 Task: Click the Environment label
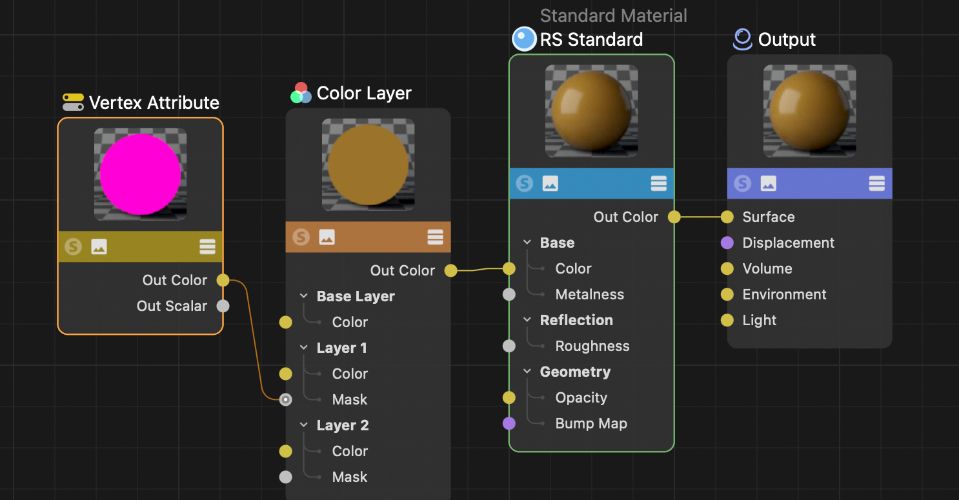(x=784, y=295)
